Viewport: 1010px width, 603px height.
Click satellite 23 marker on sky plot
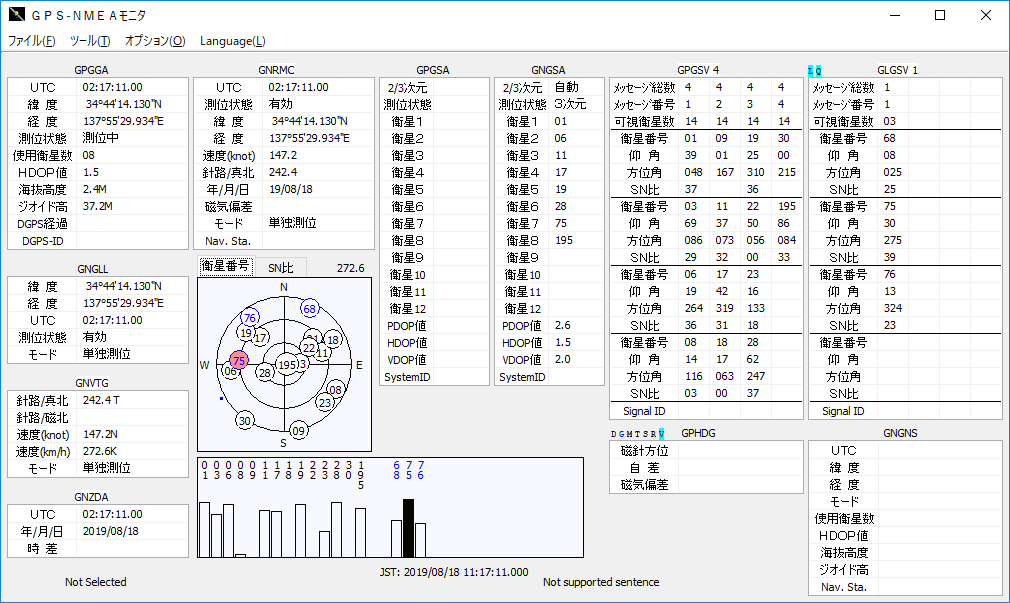[325, 402]
